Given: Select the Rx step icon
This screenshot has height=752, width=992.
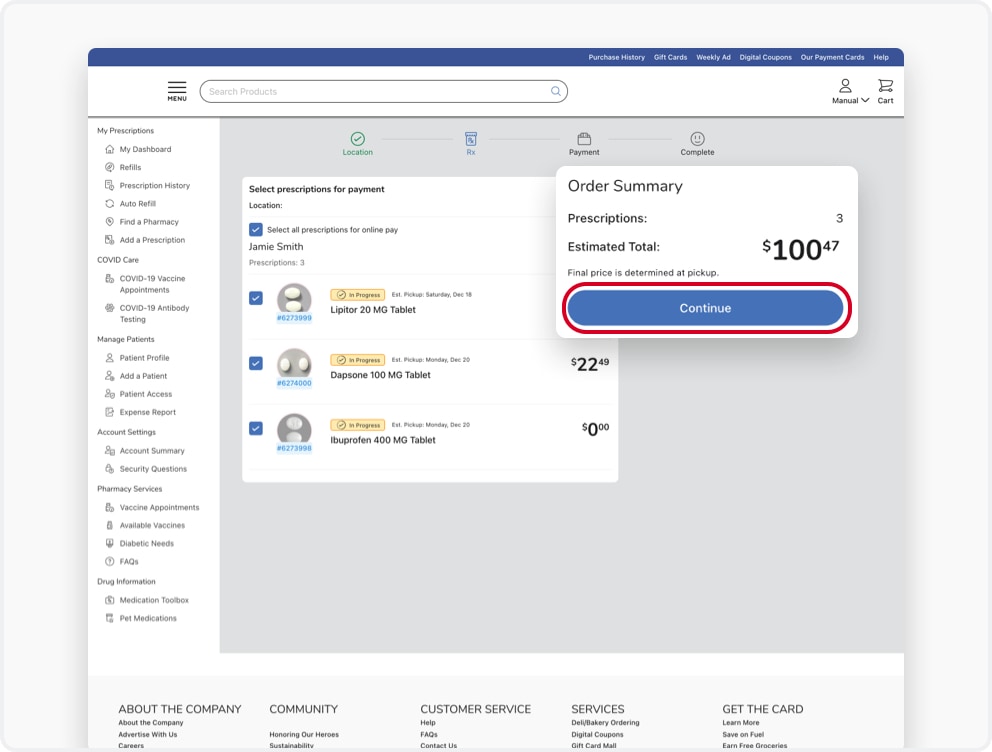Looking at the screenshot, I should pos(471,139).
